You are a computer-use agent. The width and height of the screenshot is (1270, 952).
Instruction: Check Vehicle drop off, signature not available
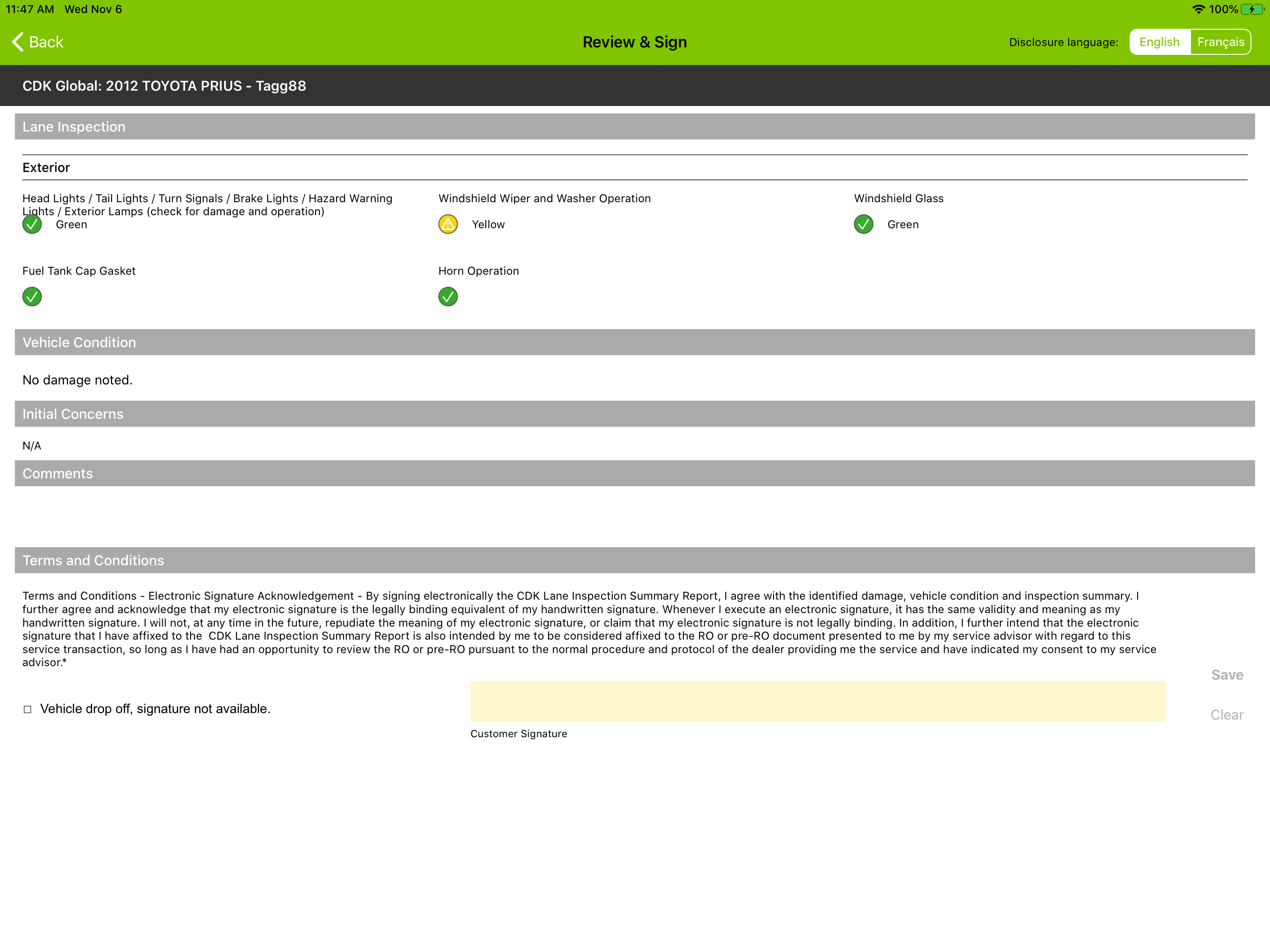27,709
